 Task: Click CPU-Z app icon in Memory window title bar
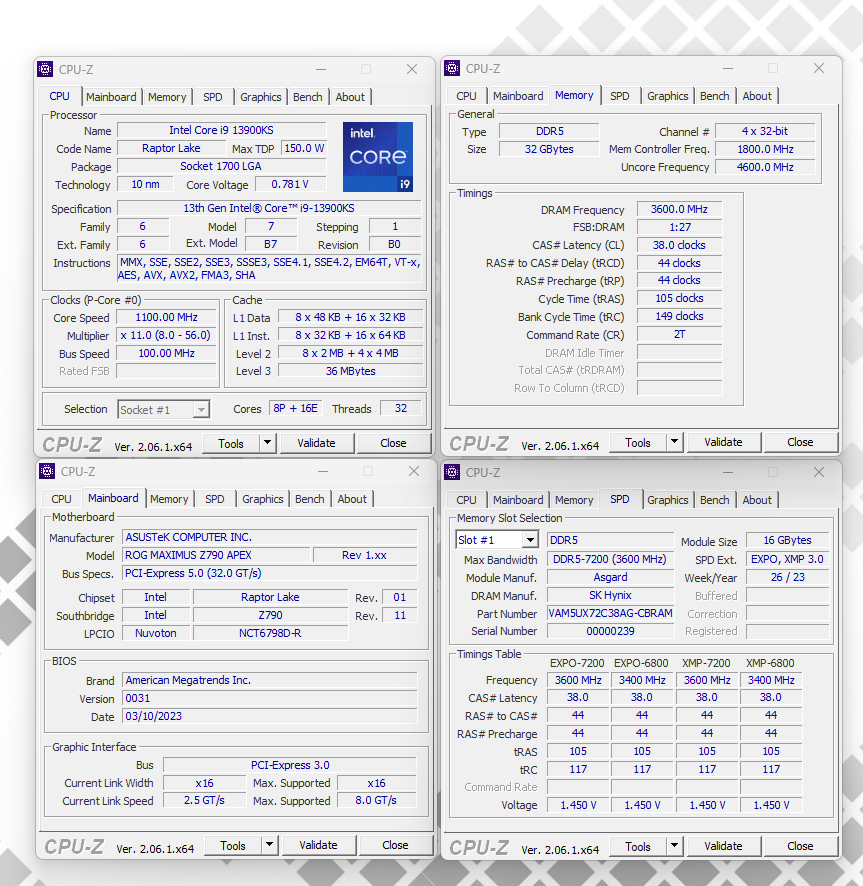click(x=452, y=69)
